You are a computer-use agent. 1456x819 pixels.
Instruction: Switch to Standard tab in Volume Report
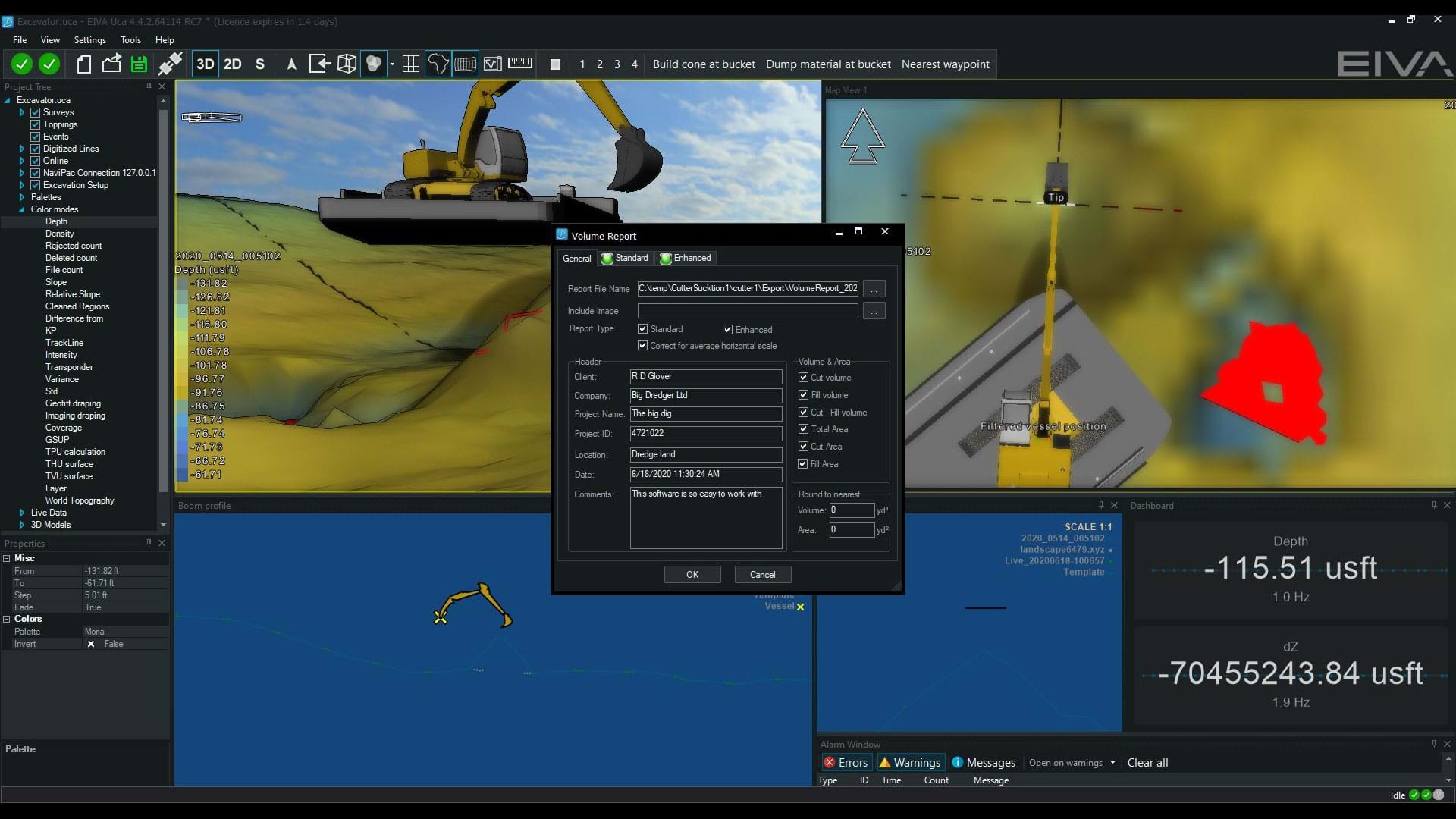pyautogui.click(x=625, y=258)
